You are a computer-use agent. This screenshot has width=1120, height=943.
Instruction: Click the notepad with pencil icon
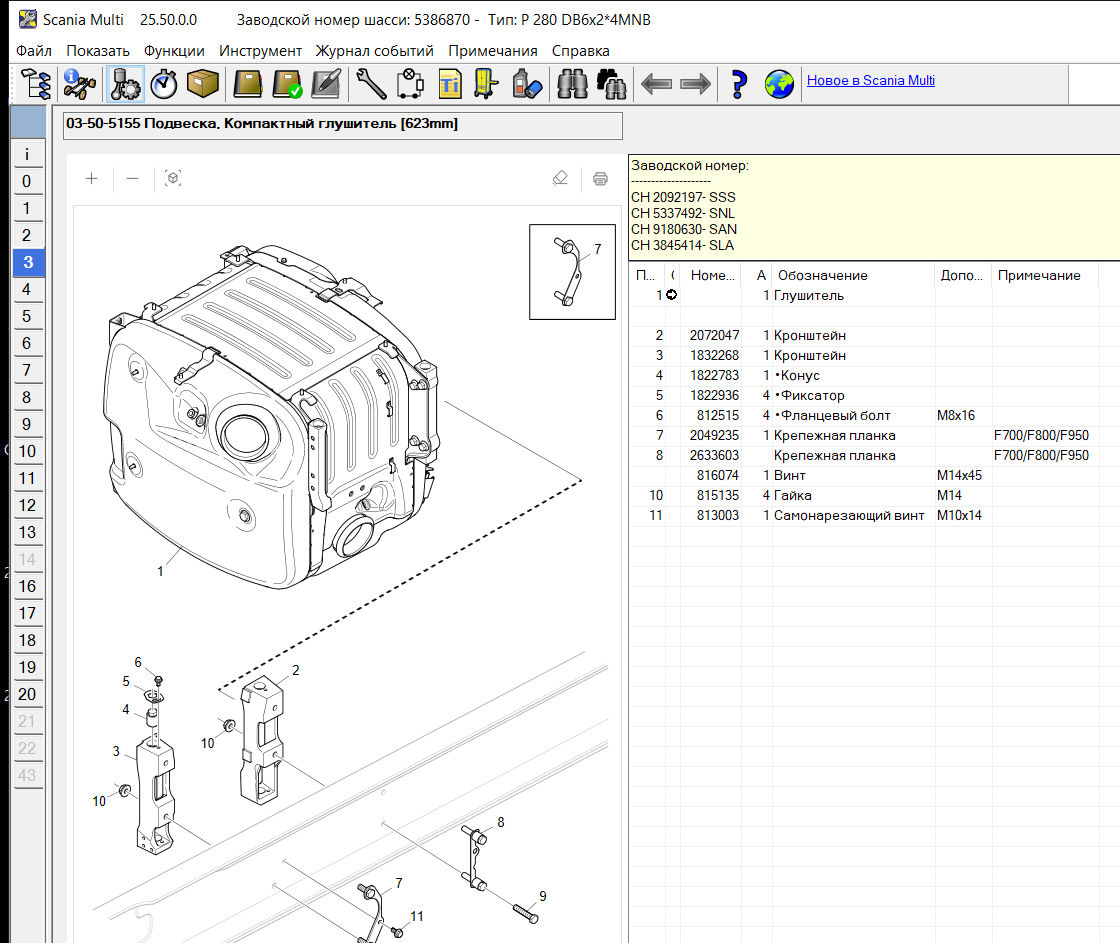tap(326, 84)
